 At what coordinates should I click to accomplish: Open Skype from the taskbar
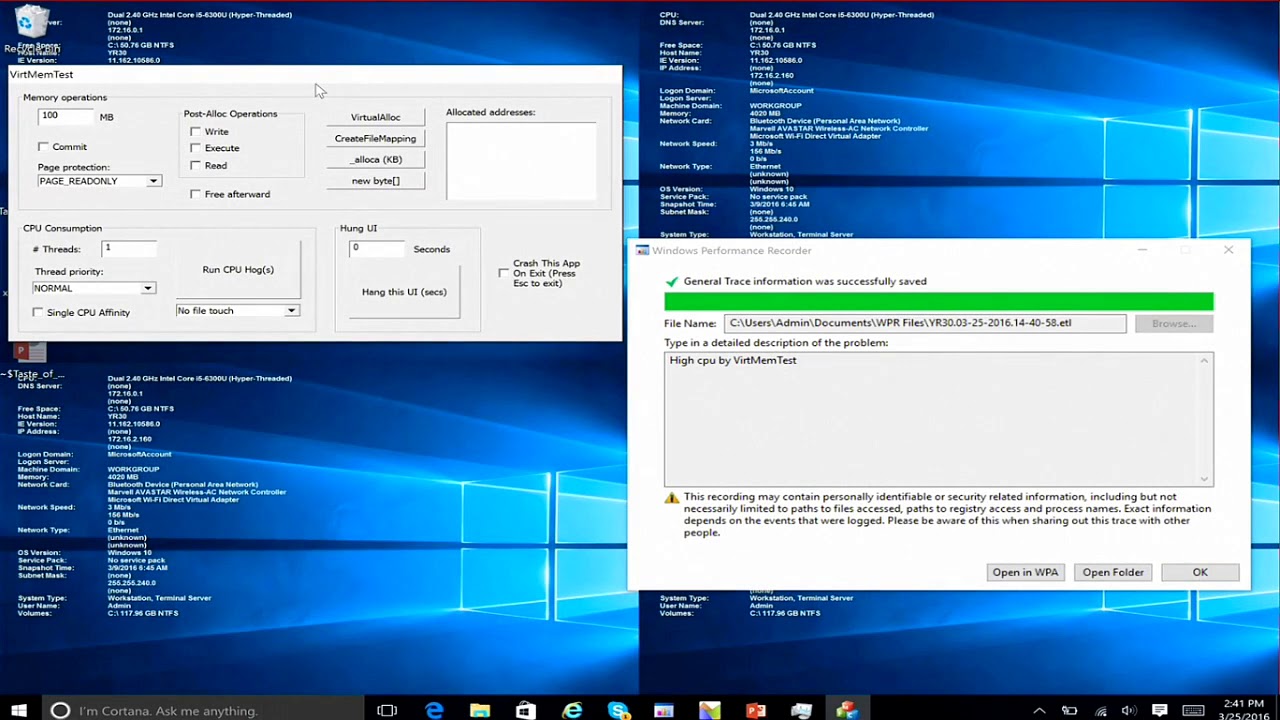coord(618,711)
